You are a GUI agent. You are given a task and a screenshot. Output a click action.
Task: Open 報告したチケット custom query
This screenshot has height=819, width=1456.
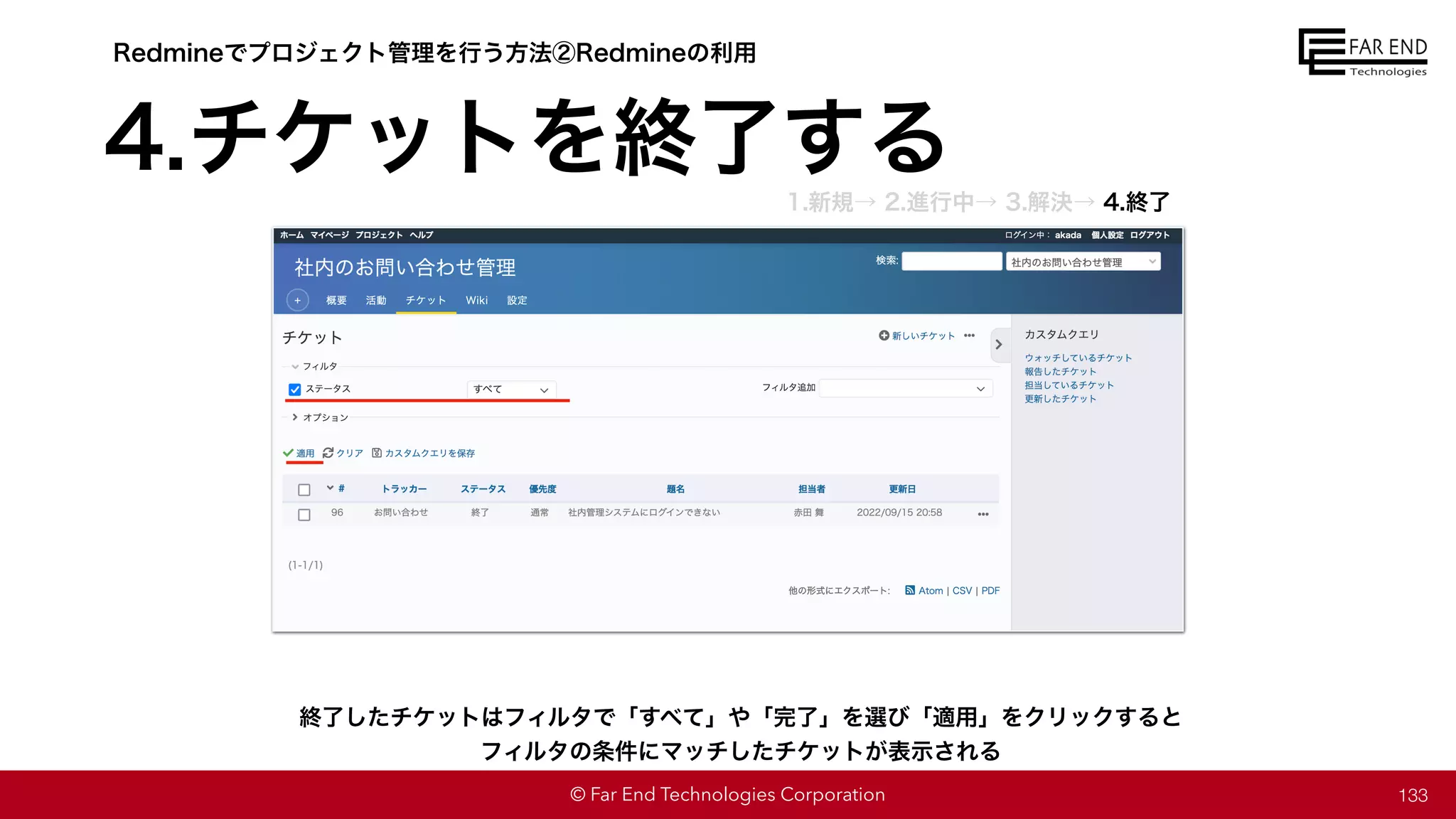pyautogui.click(x=1060, y=371)
